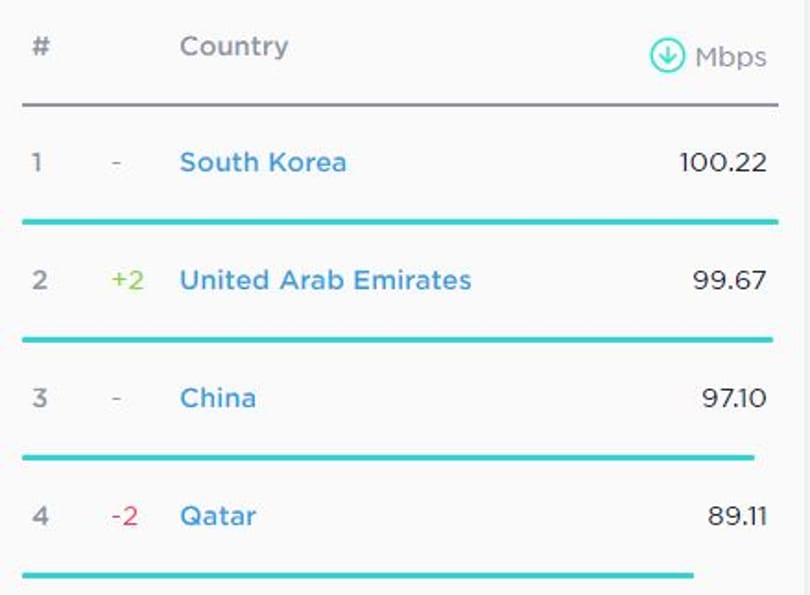The width and height of the screenshot is (810, 595).
Task: Click the download arrow icon beside Mbps
Action: [x=667, y=55]
